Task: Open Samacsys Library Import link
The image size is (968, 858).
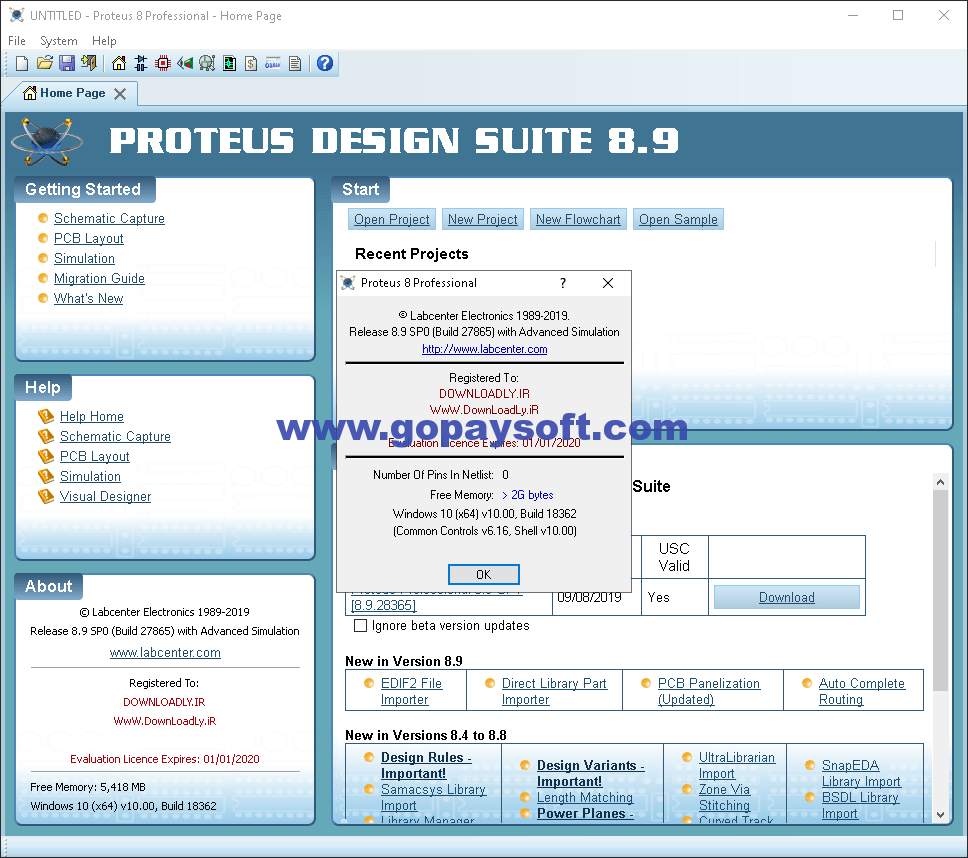Action: (433, 798)
